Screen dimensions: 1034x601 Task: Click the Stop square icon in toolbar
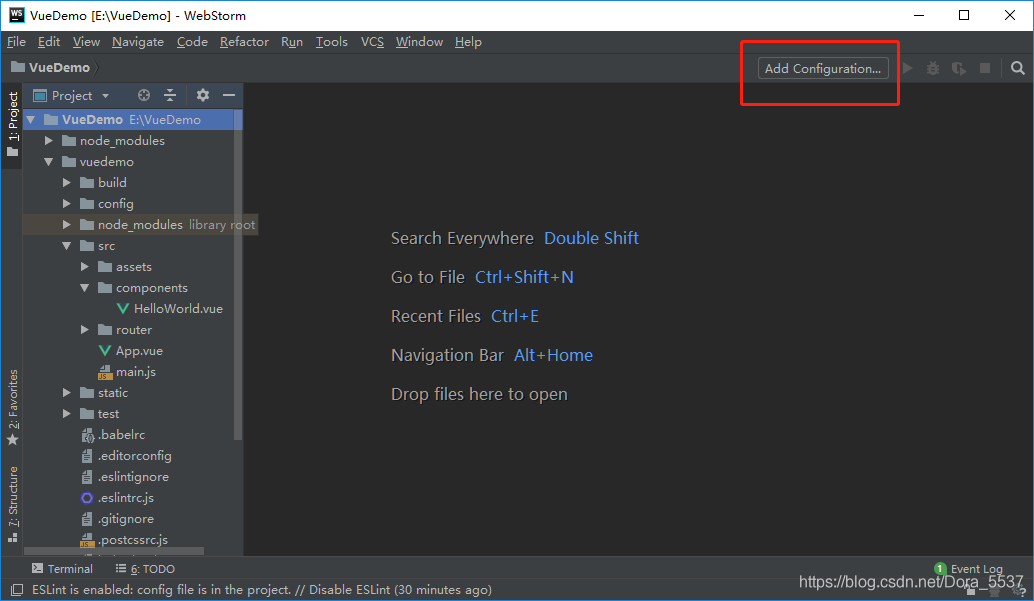pyautogui.click(x=985, y=68)
